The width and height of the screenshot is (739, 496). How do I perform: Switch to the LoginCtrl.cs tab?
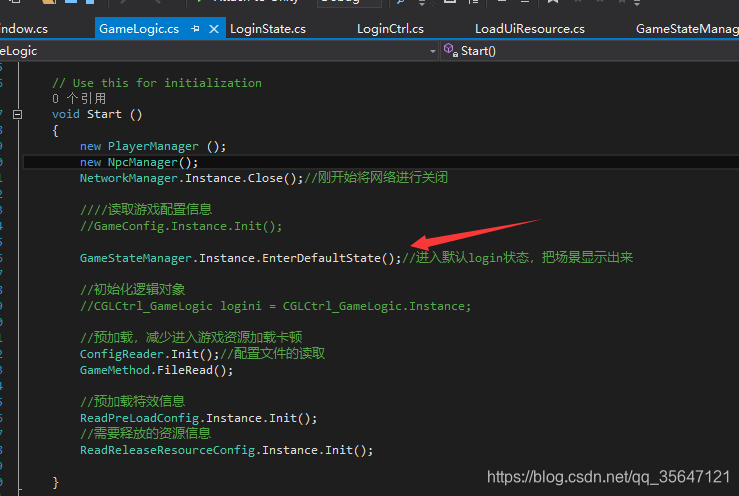pos(390,29)
